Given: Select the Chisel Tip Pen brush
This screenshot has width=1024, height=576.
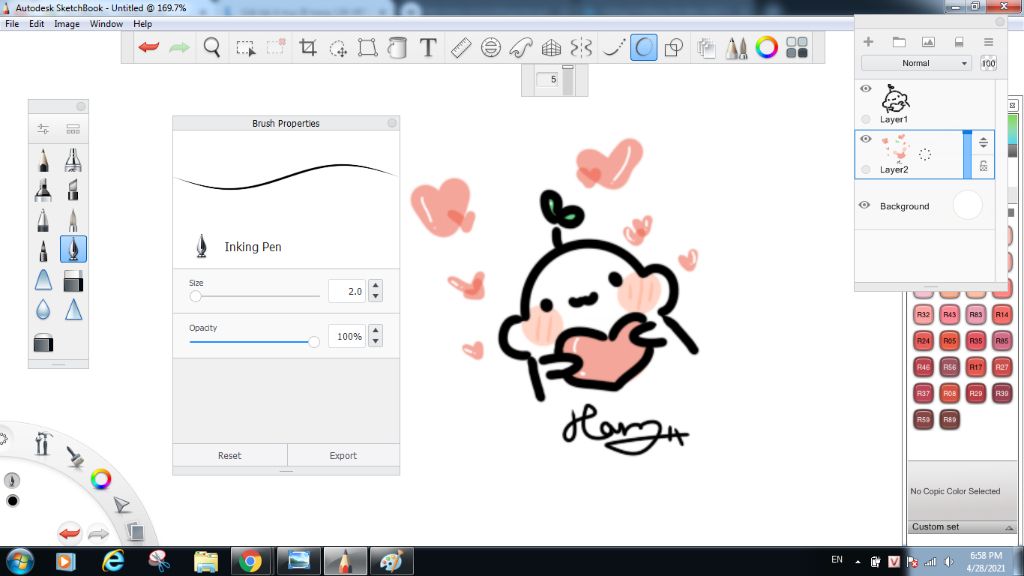Looking at the screenshot, I should tap(73, 190).
